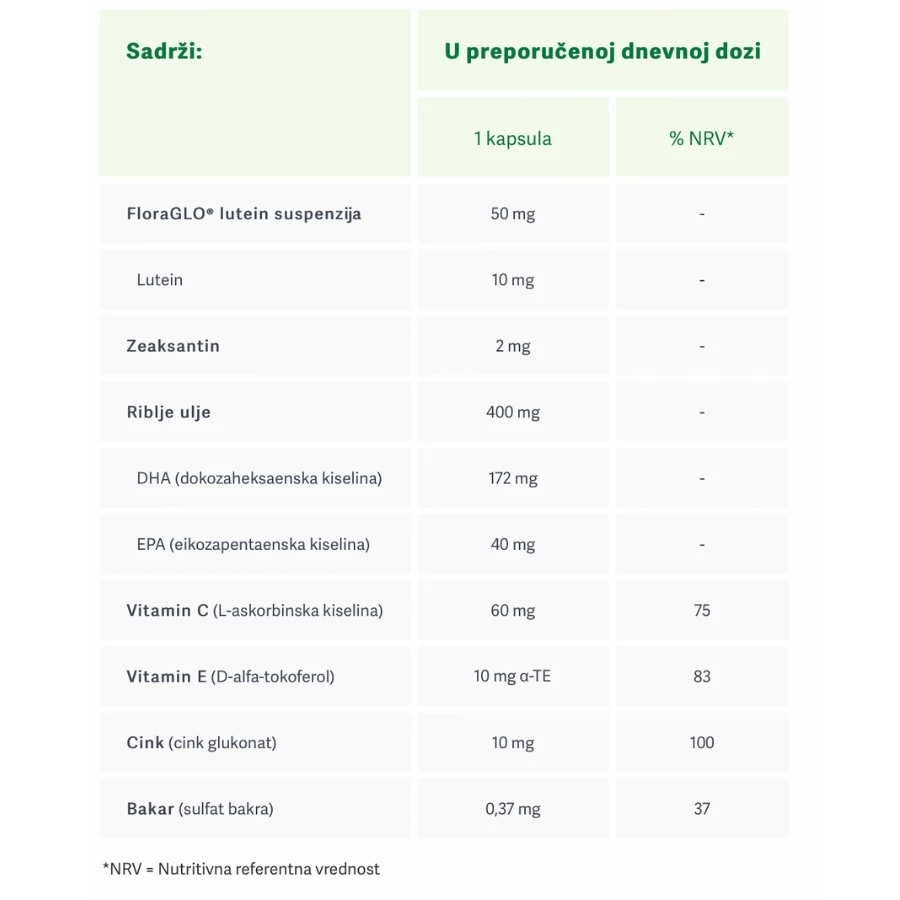This screenshot has width=900, height=900.
Task: Click the EPA (eikozapentaenska kiselina) label
Action: pyautogui.click(x=253, y=544)
